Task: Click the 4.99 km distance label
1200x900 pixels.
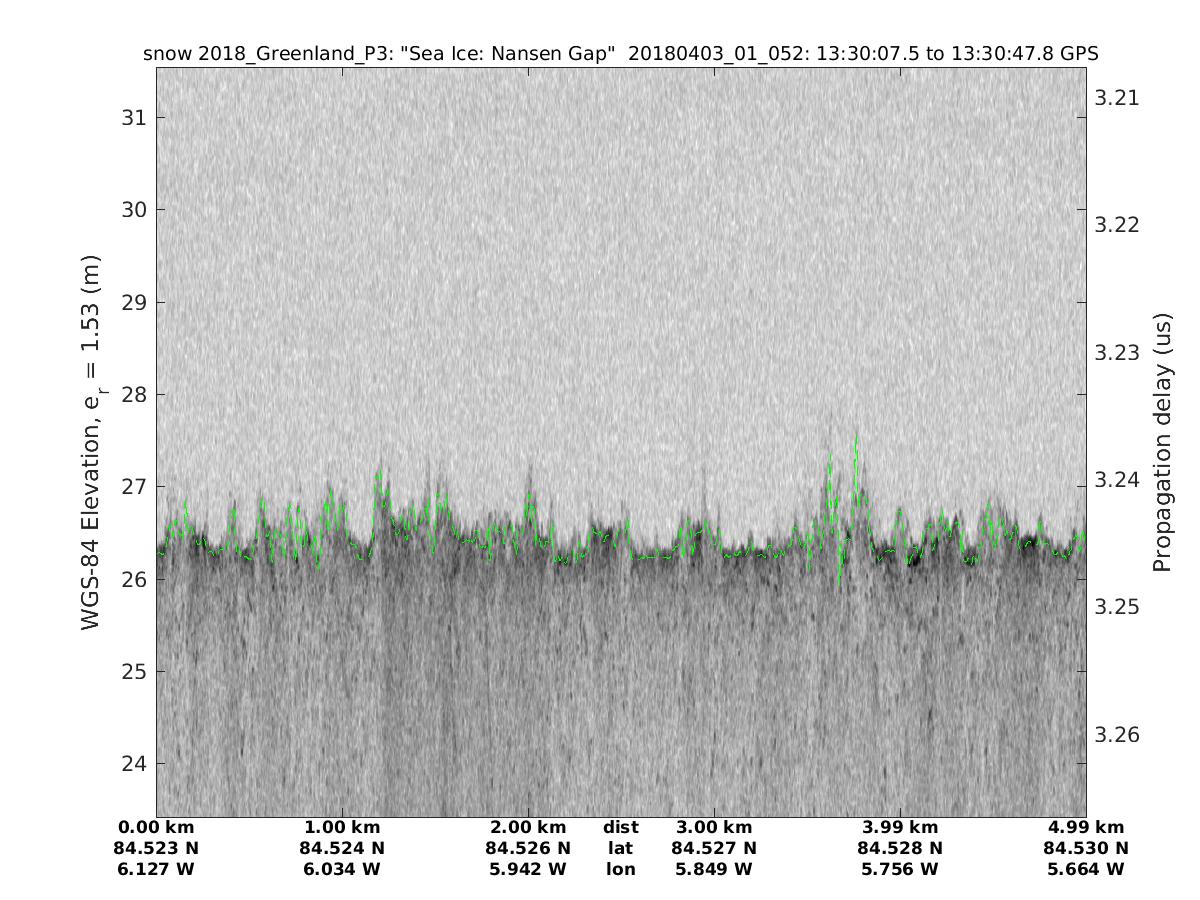Action: coord(1086,828)
